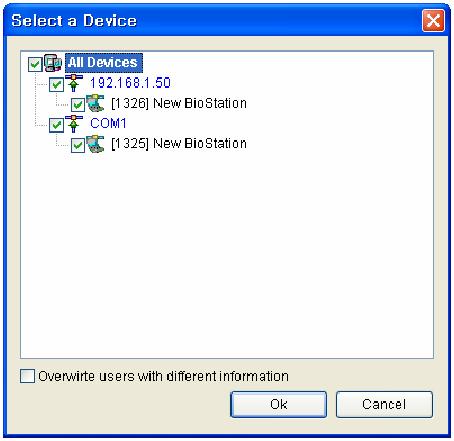Select the All Devices tree node
The height and width of the screenshot is (441, 454).
tap(104, 63)
